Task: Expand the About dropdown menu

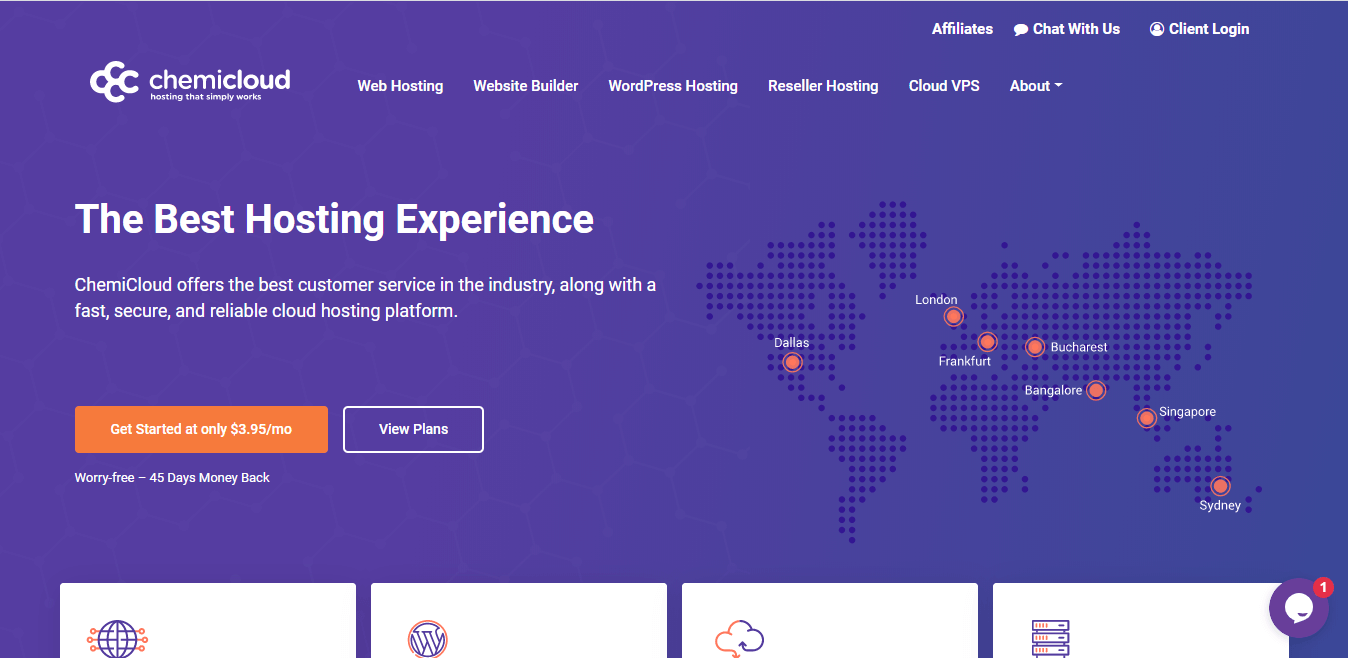Action: point(1035,86)
